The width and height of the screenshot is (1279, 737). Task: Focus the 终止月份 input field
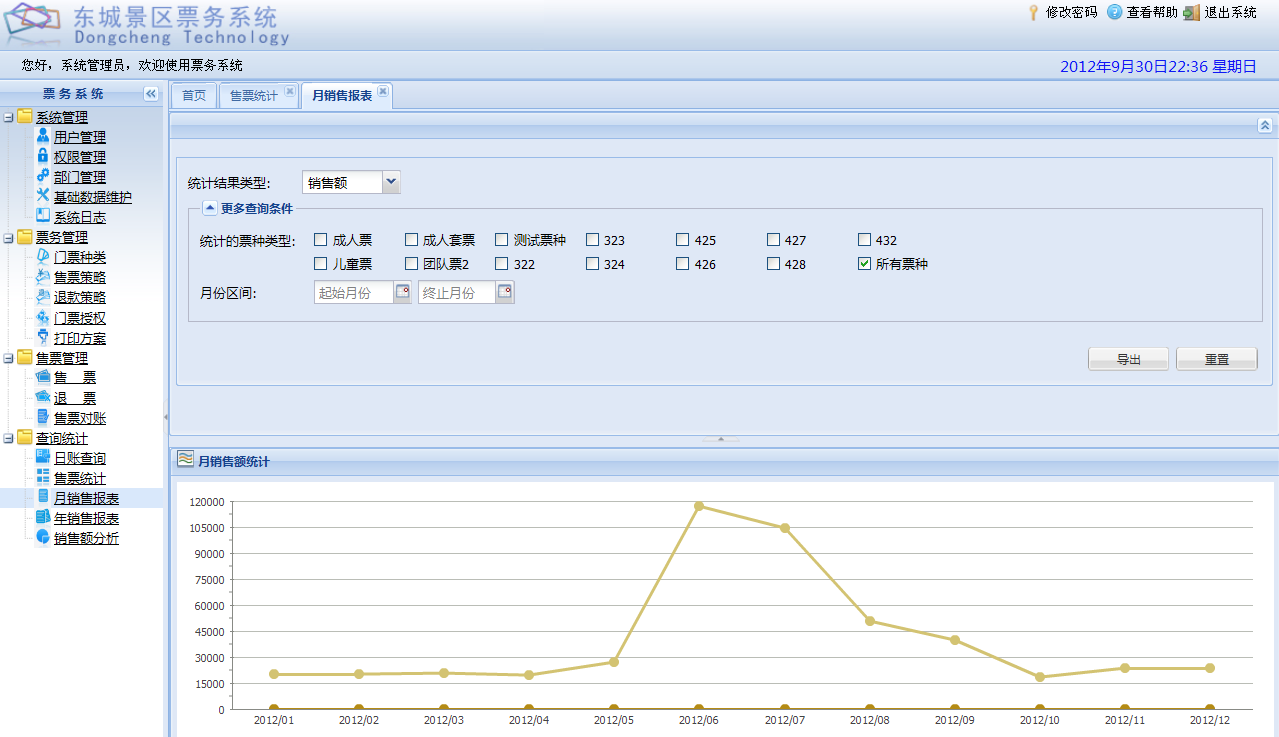click(x=457, y=292)
